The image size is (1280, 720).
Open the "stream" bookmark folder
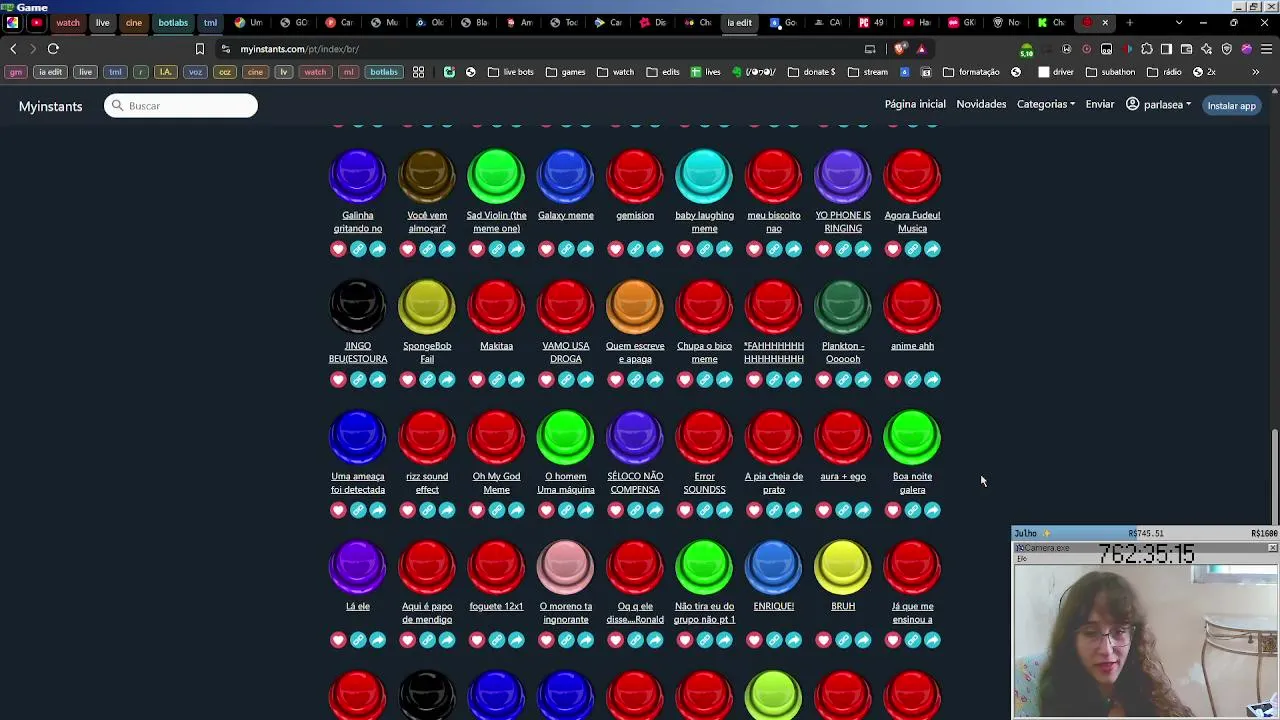(868, 72)
